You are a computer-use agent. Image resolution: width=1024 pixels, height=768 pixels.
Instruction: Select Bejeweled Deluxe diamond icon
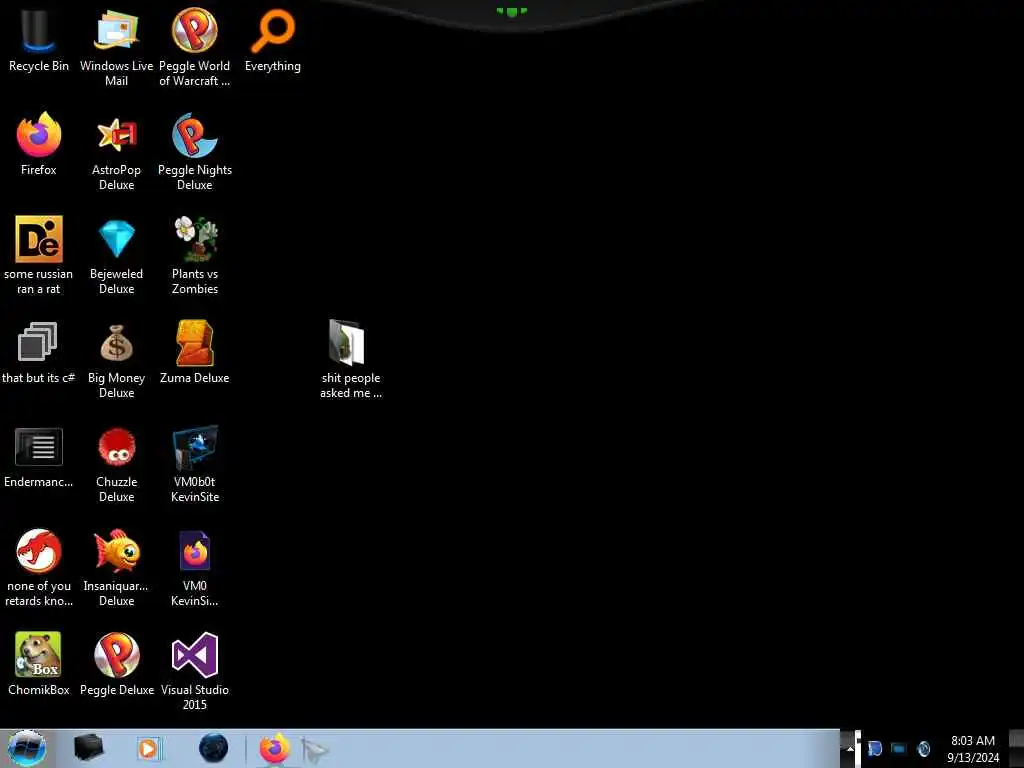pos(116,255)
